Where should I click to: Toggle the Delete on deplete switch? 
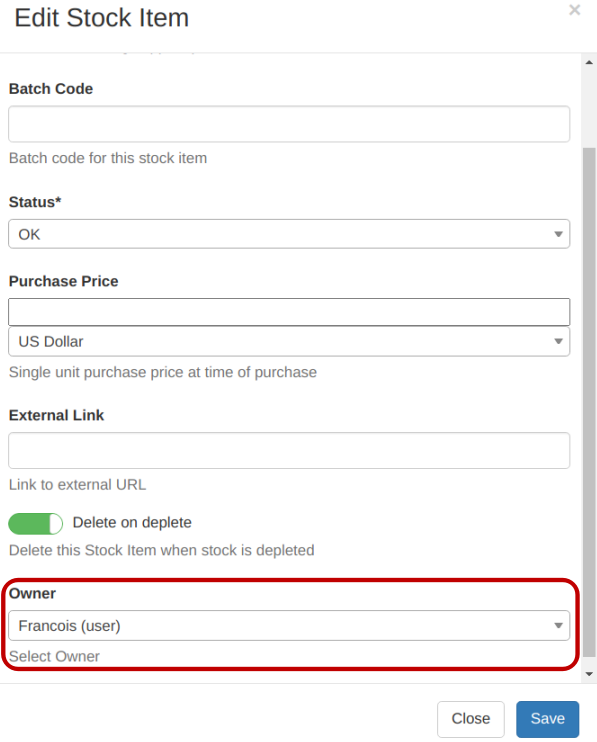[35, 524]
